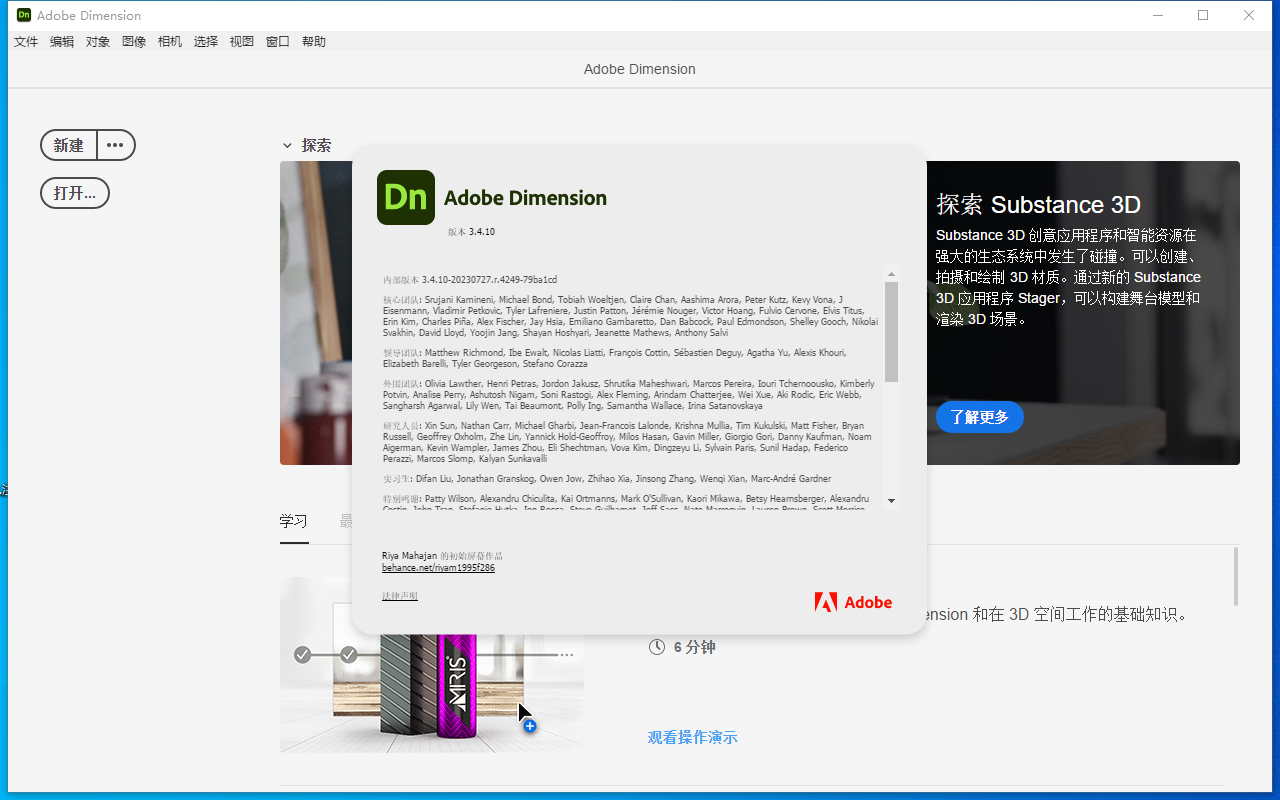Click the second checkmark marker on the tutorial thumbnail

tap(349, 654)
